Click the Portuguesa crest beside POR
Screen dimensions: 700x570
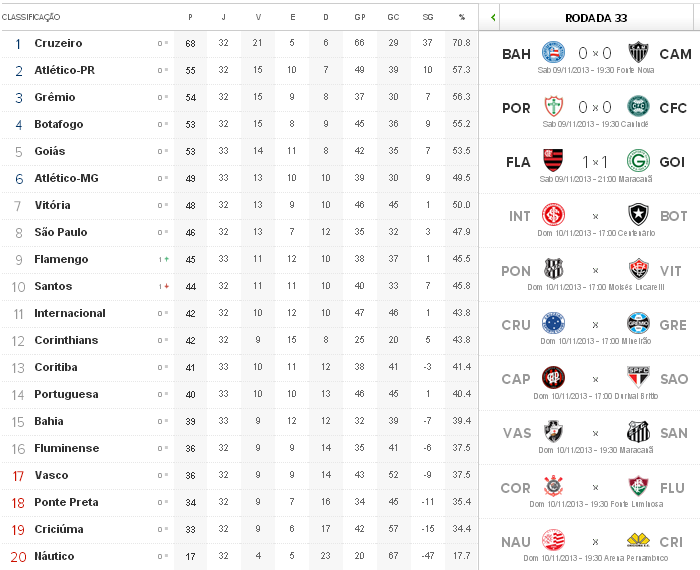pos(552,106)
